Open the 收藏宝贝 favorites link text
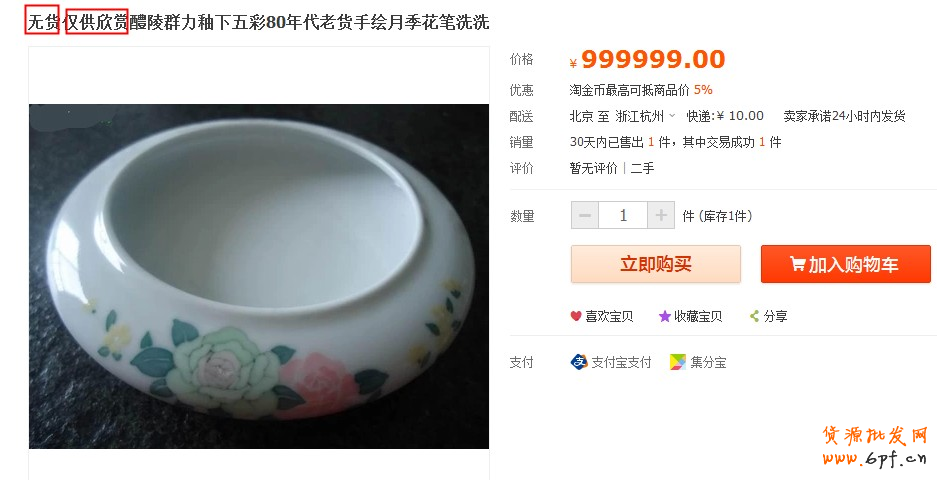Image resolution: width=937 pixels, height=480 pixels. tap(697, 316)
